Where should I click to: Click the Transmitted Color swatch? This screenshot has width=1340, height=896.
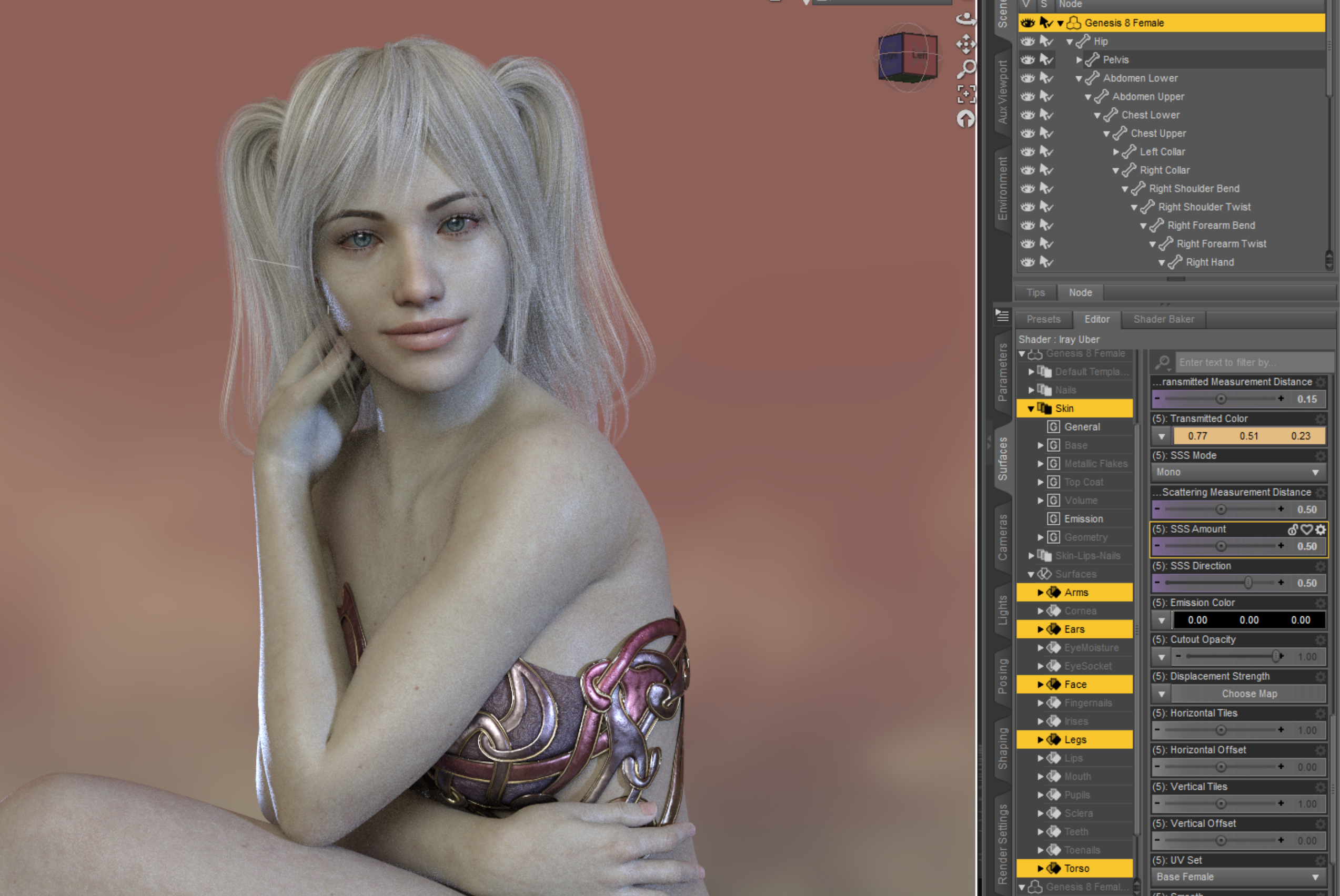1248,436
